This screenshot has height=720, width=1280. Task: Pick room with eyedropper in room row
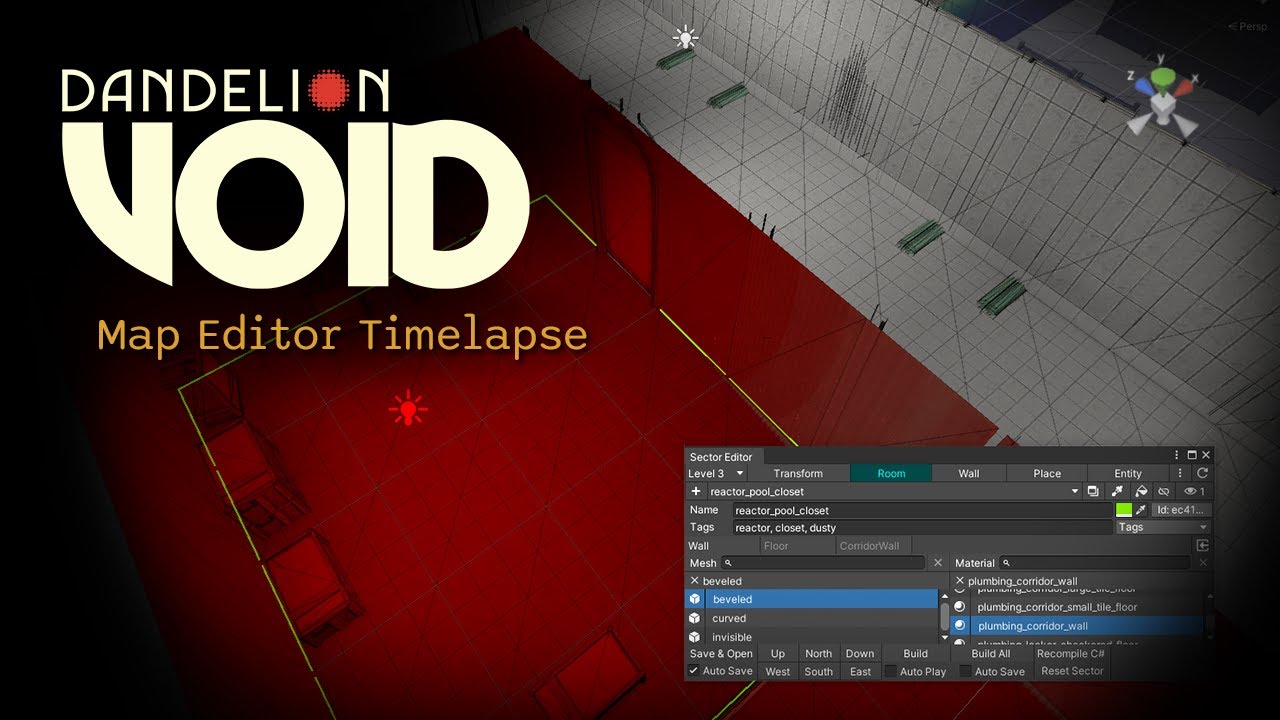[1117, 492]
